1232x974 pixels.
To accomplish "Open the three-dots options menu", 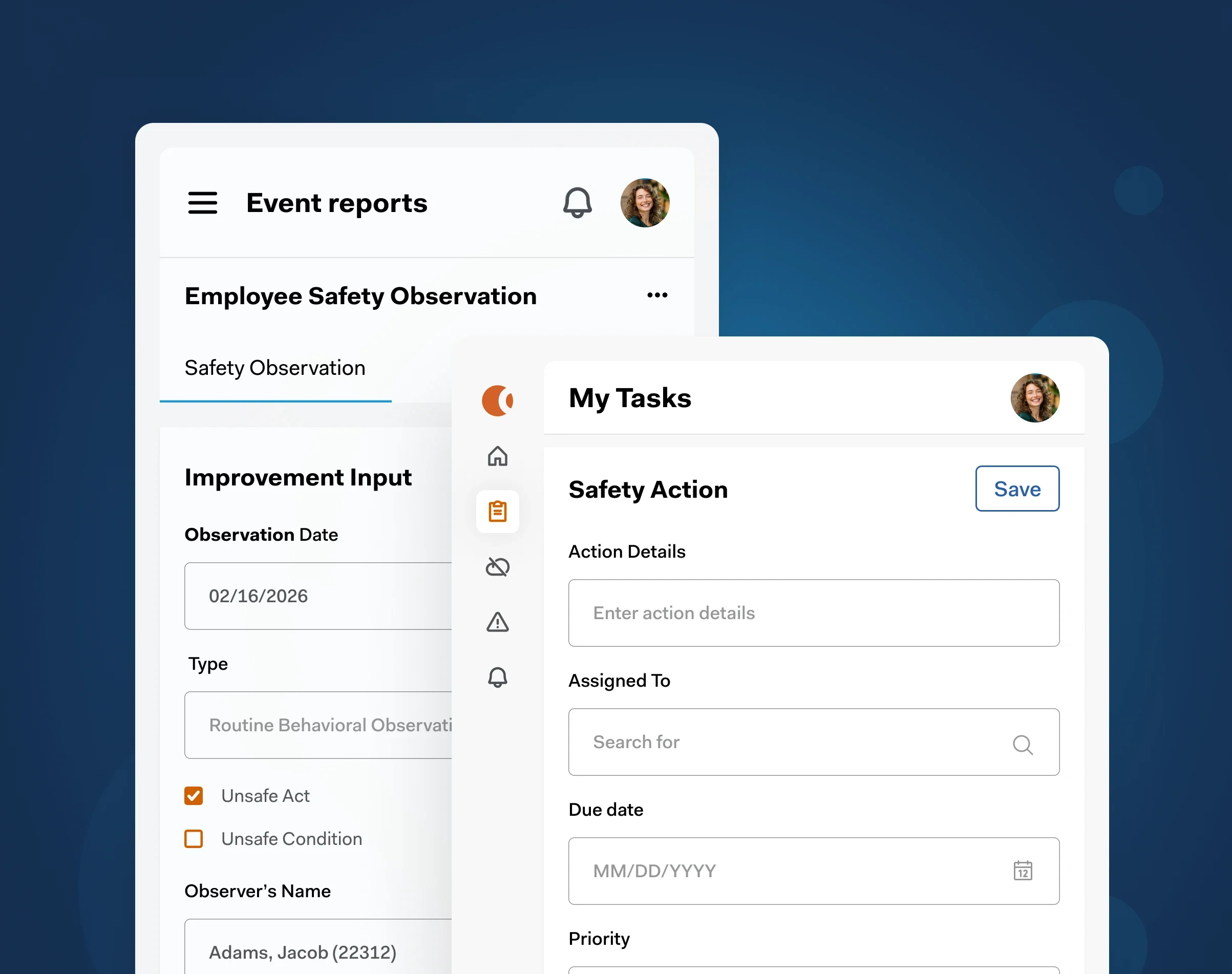I will tap(657, 295).
